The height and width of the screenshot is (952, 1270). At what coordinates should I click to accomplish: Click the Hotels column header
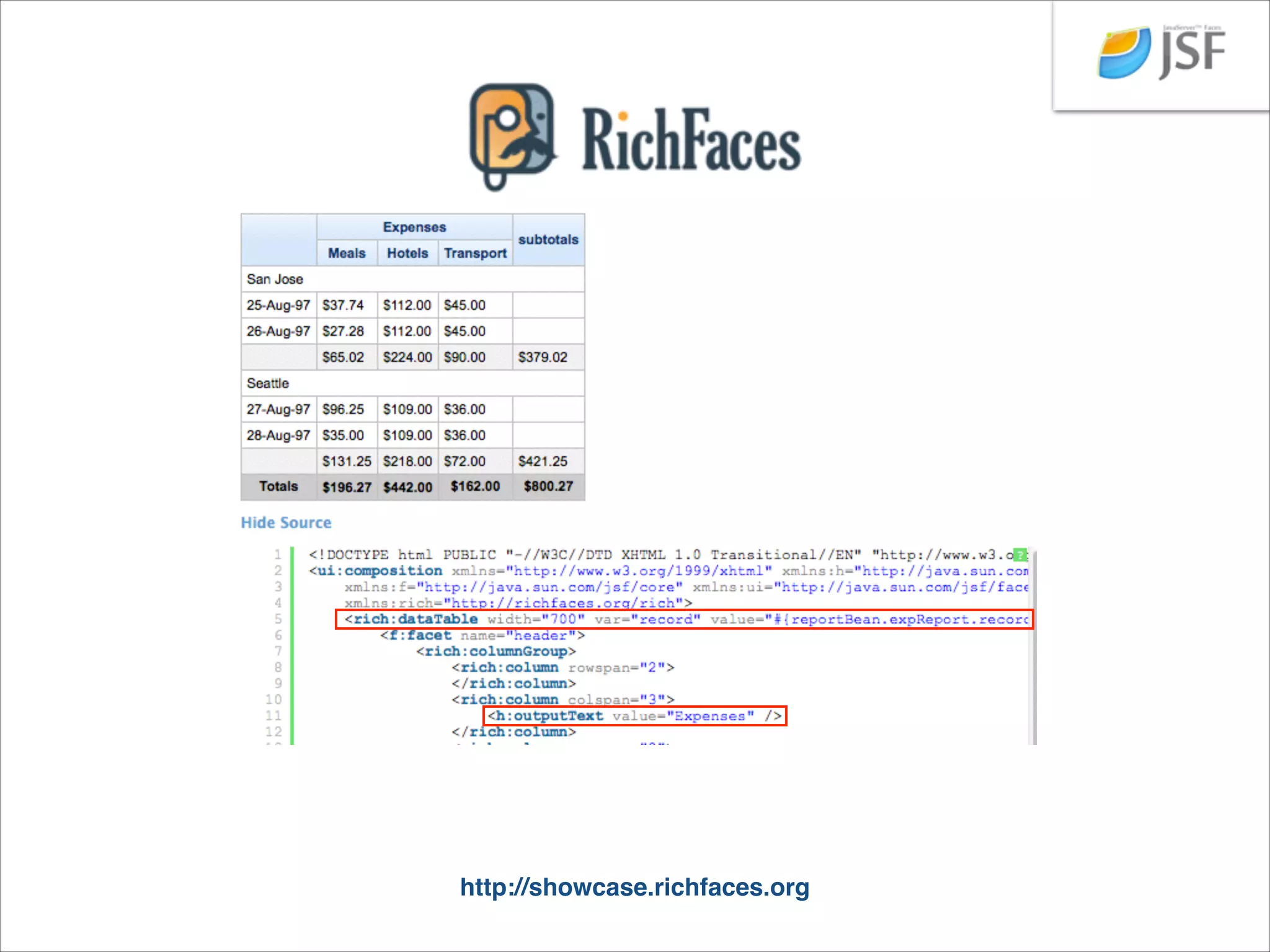407,253
